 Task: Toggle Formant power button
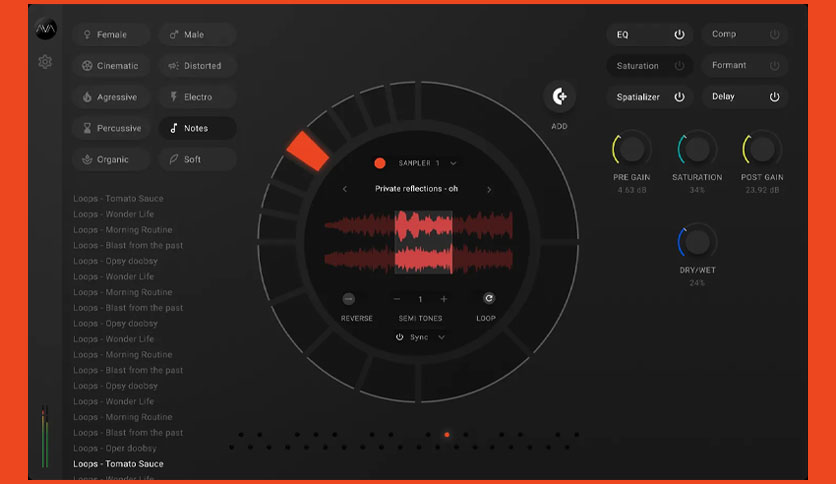coord(775,66)
